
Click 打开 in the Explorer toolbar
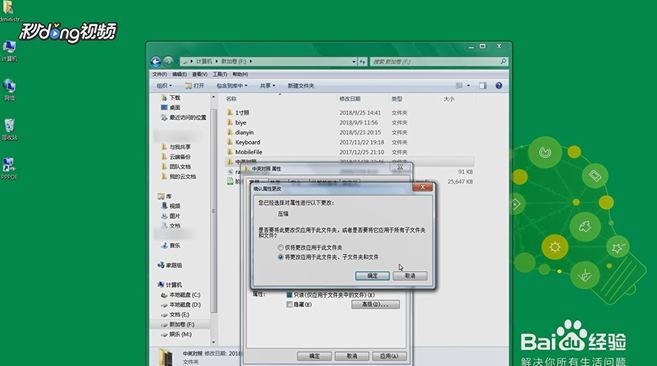195,86
